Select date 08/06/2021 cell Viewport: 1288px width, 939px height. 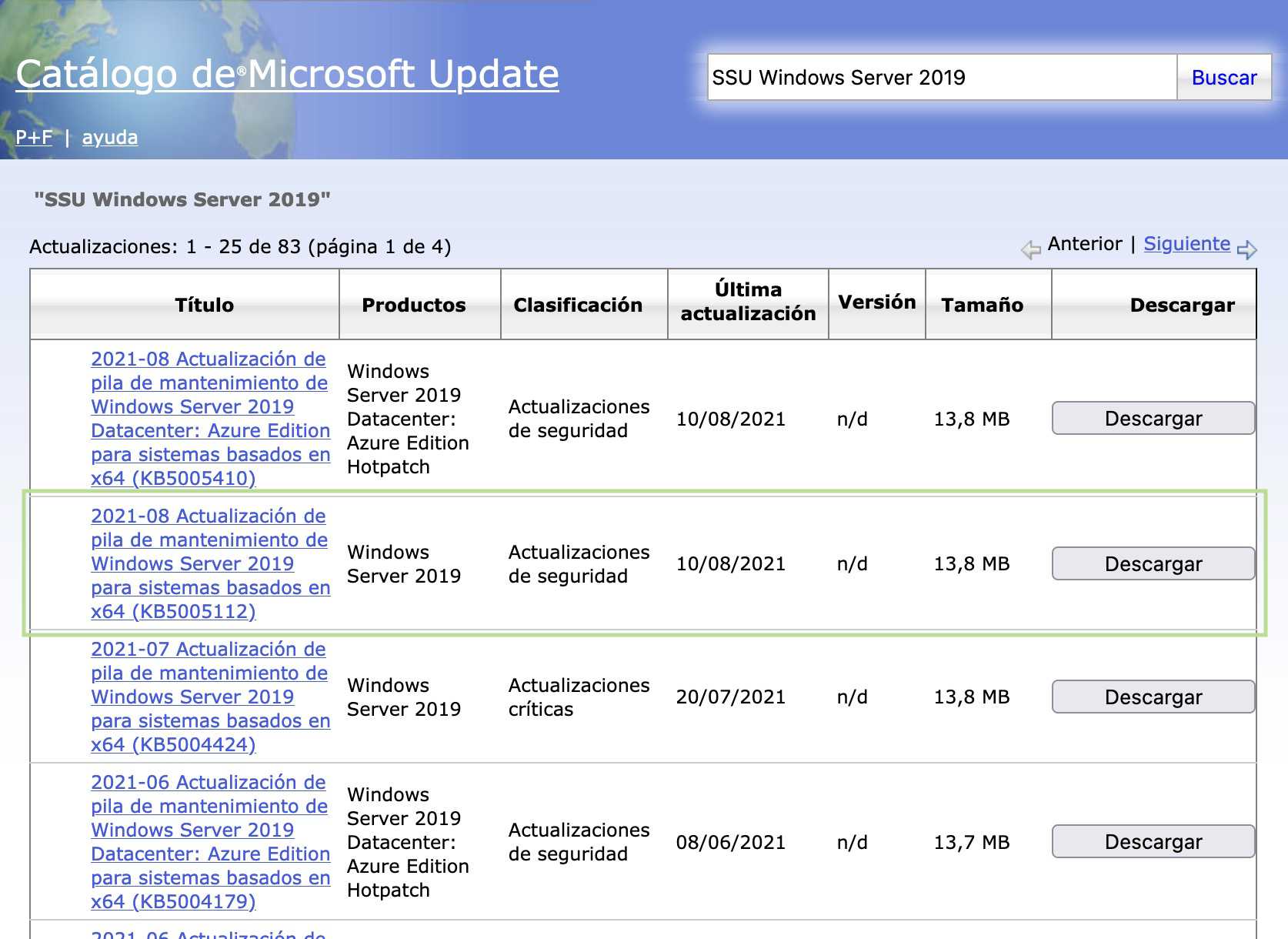pos(731,842)
